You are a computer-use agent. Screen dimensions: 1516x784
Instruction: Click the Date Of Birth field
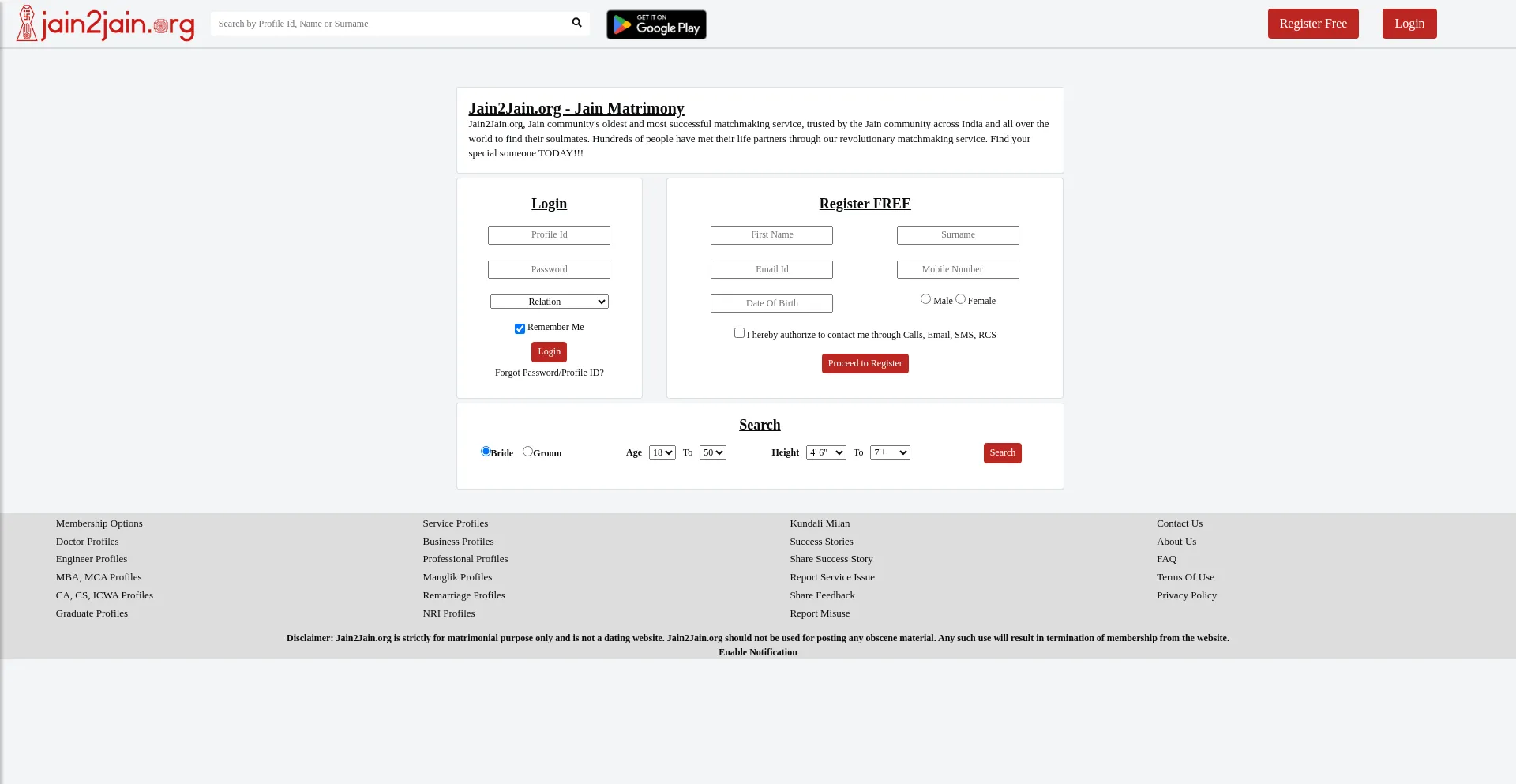771,304
